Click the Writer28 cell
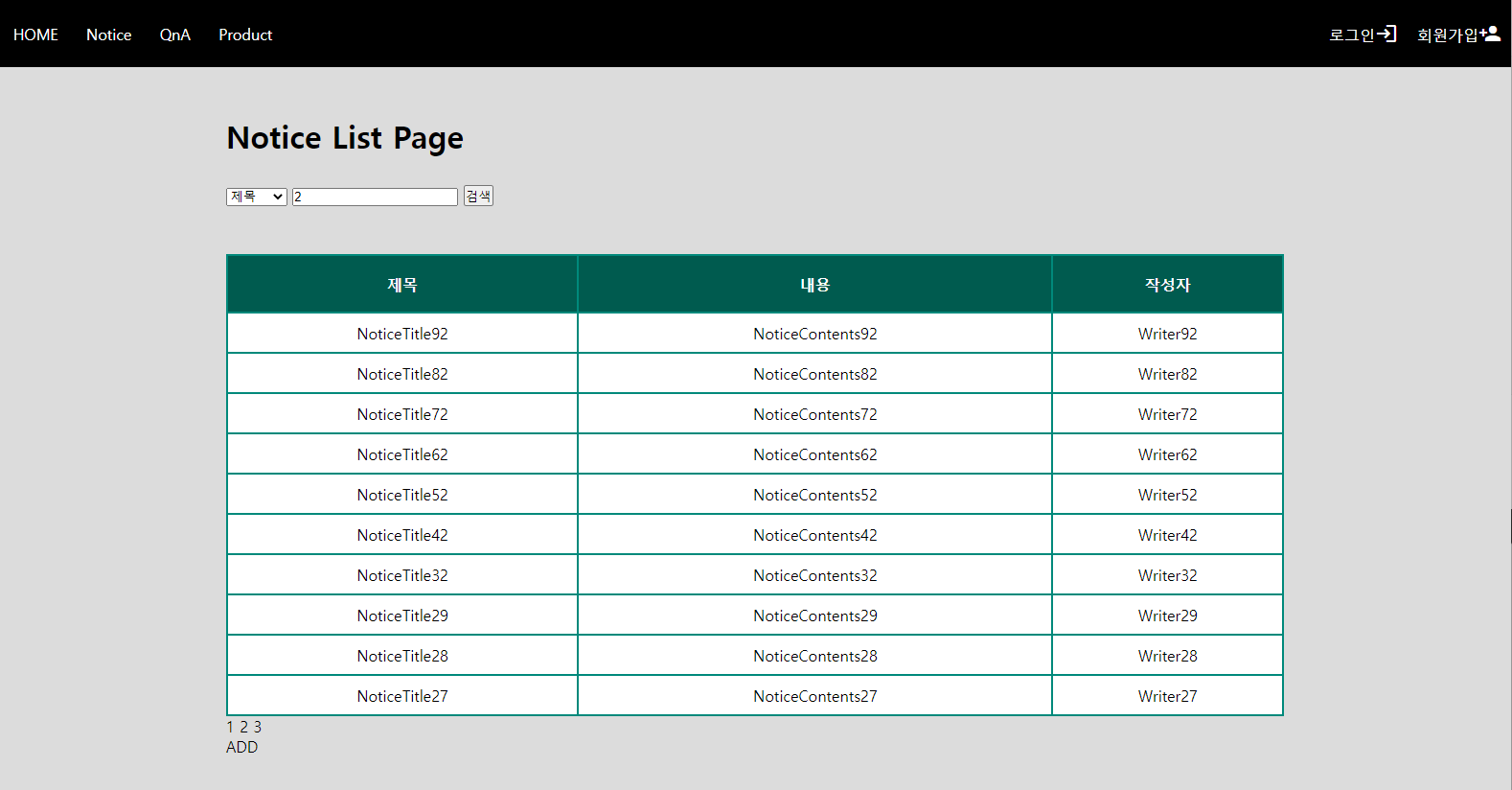Screen dimensions: 1512x790 click(x=1168, y=656)
